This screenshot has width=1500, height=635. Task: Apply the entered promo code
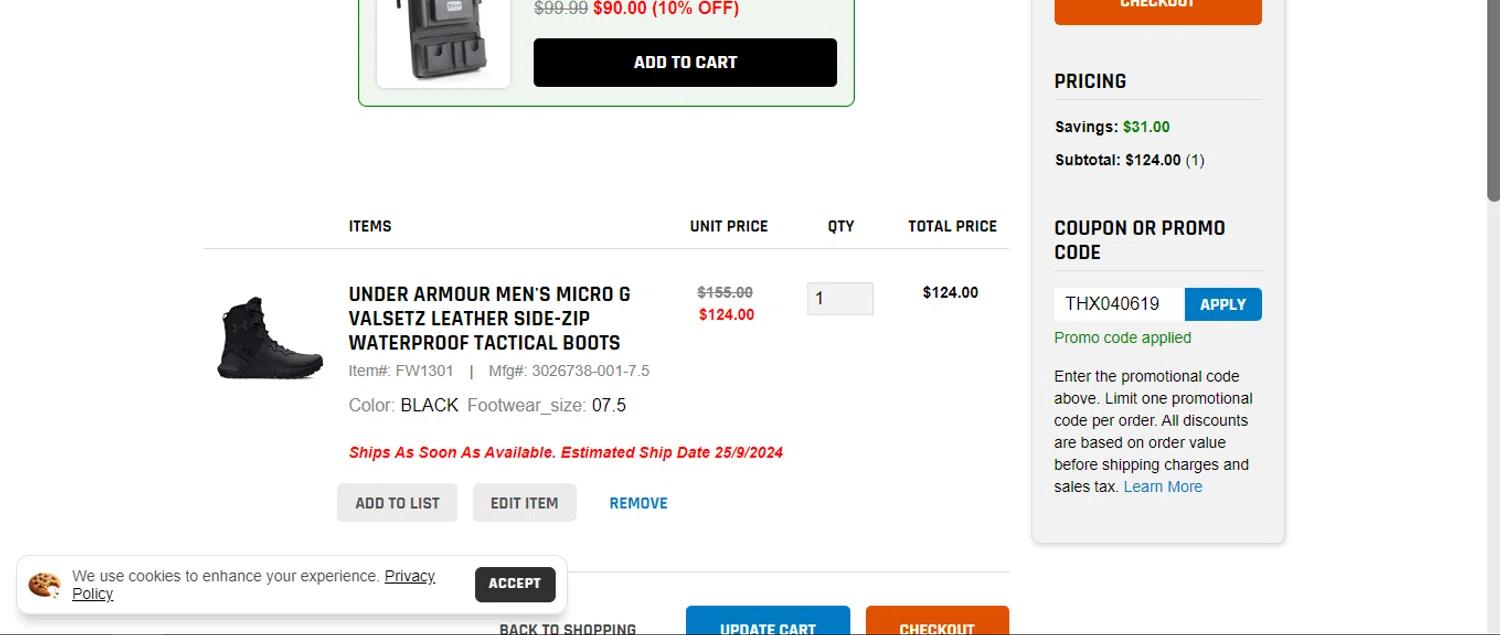tap(1222, 304)
